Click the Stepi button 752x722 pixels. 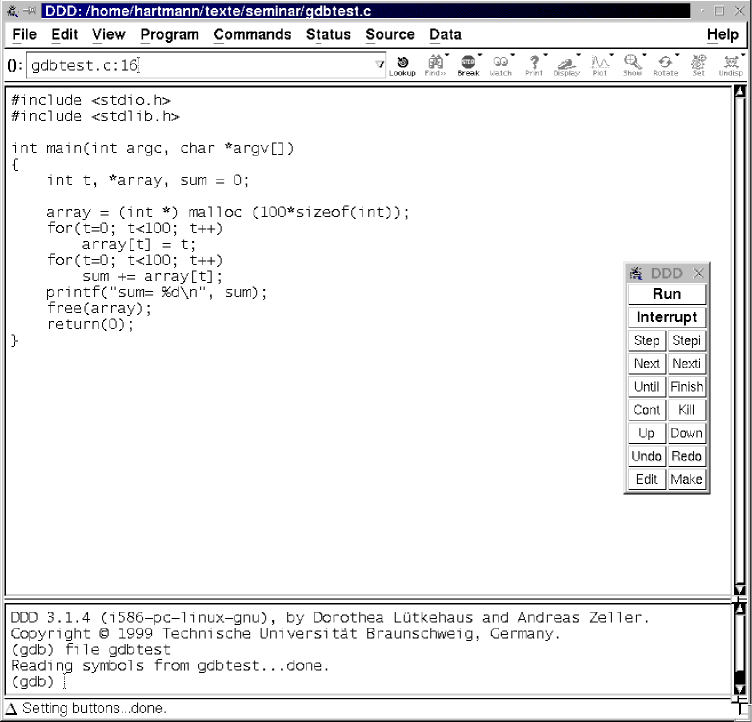tap(686, 341)
